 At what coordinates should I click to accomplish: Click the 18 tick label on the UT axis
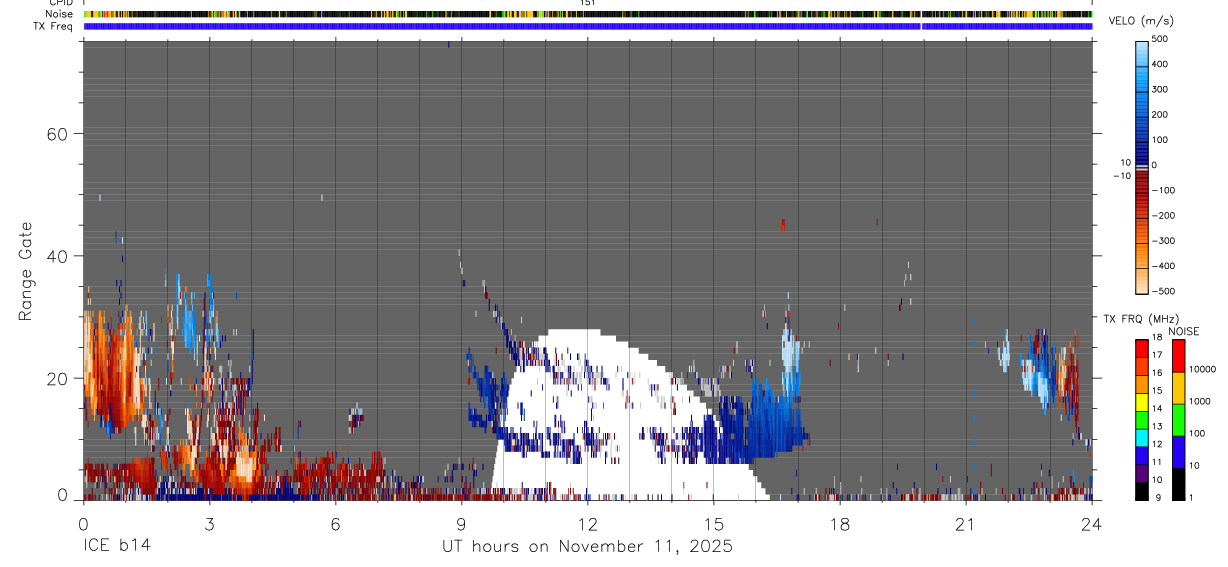pos(840,523)
